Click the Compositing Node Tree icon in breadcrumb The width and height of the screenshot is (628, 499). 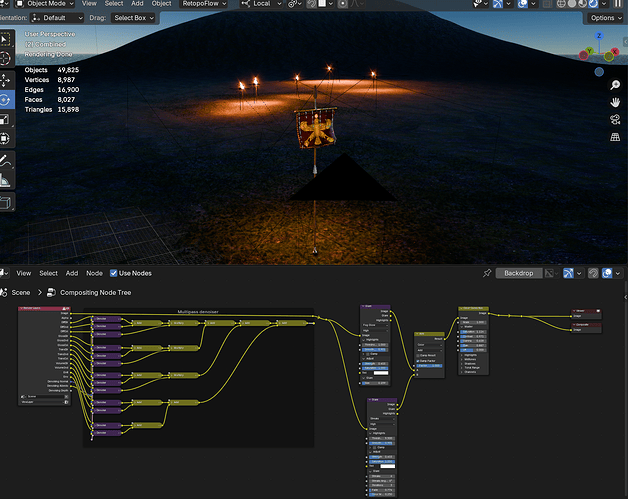point(51,292)
